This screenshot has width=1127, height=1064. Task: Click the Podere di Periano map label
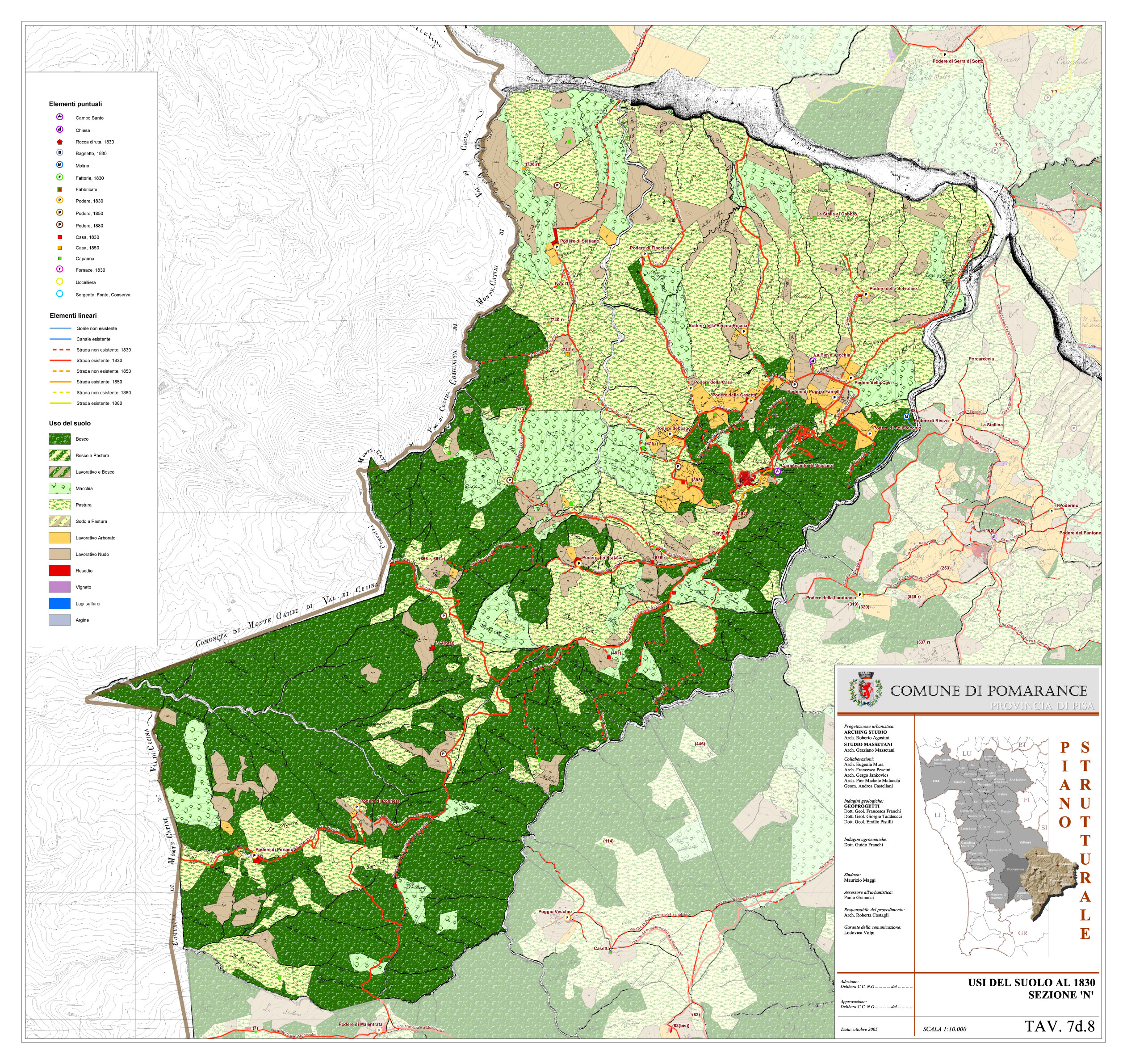point(274,850)
